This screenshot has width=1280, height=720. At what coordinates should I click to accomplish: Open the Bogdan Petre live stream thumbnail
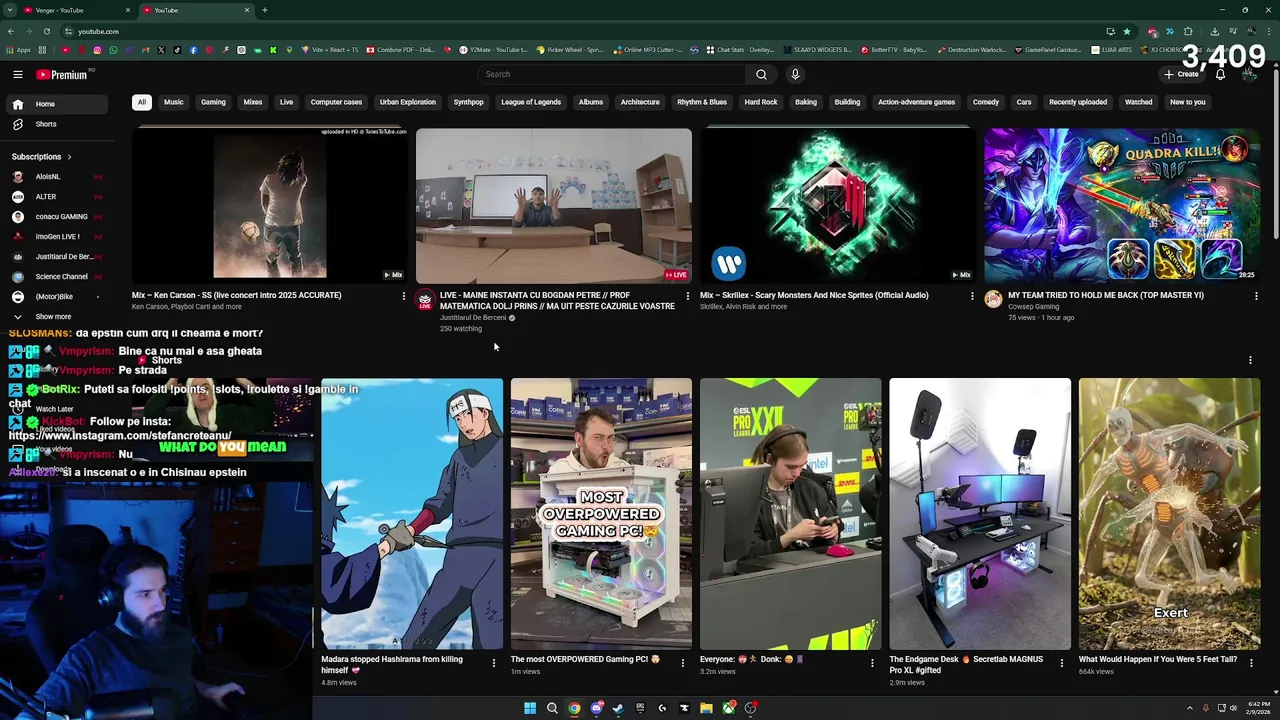554,205
